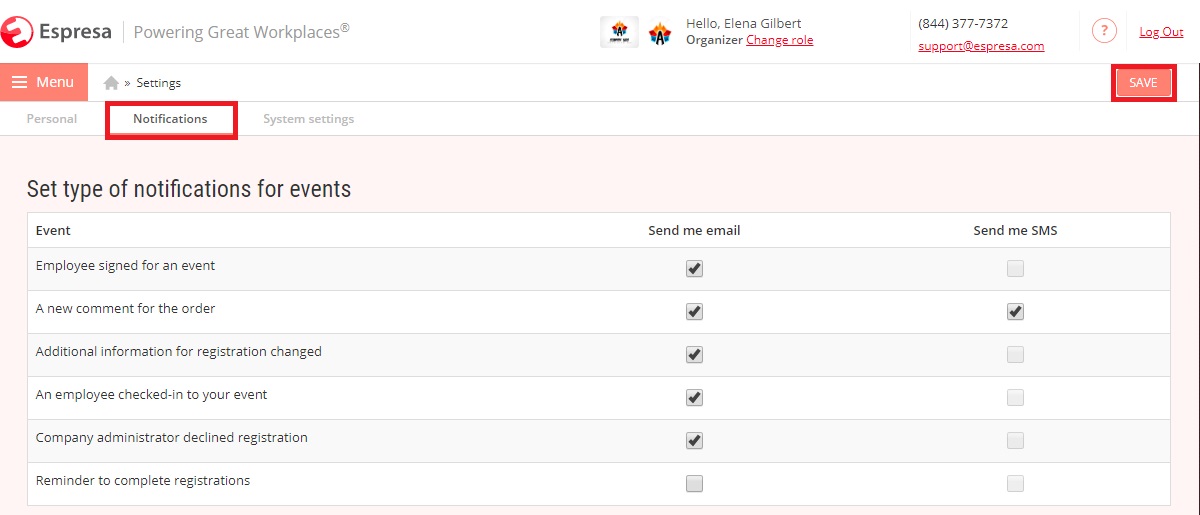Image resolution: width=1200 pixels, height=515 pixels.
Task: Uncheck email for Employee signed for an event
Action: click(x=695, y=268)
